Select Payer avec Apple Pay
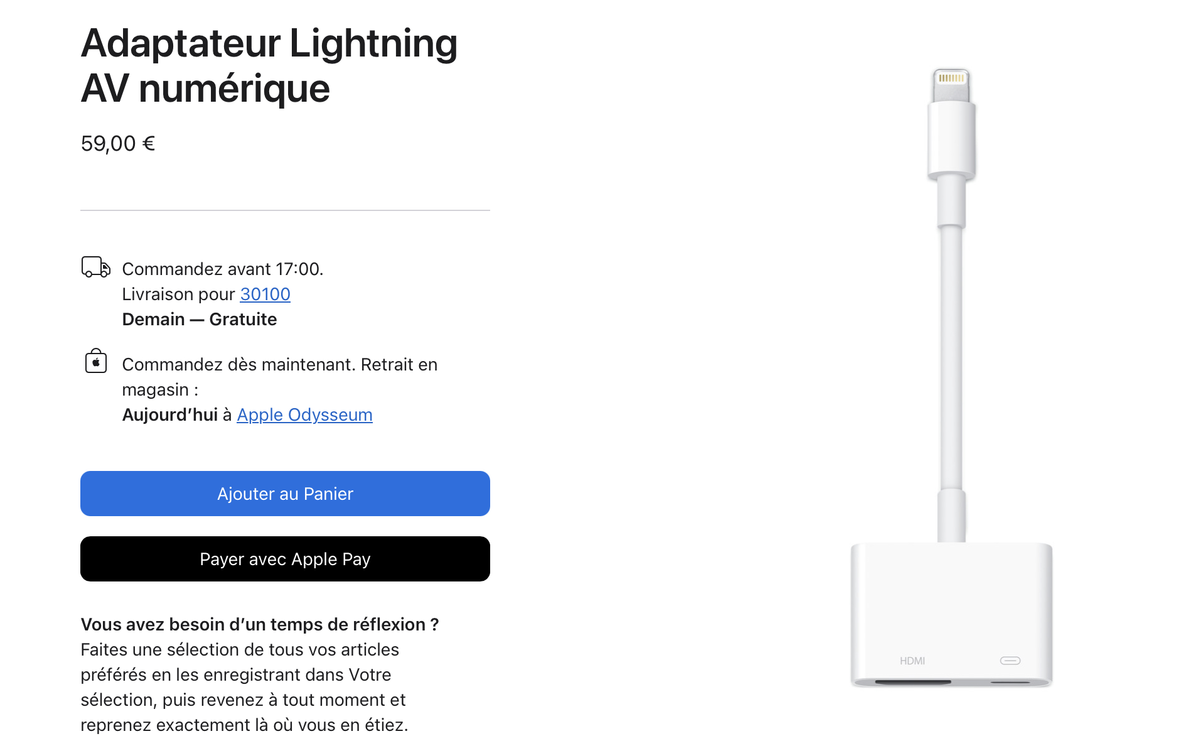The height and width of the screenshot is (746, 1200). tap(285, 559)
